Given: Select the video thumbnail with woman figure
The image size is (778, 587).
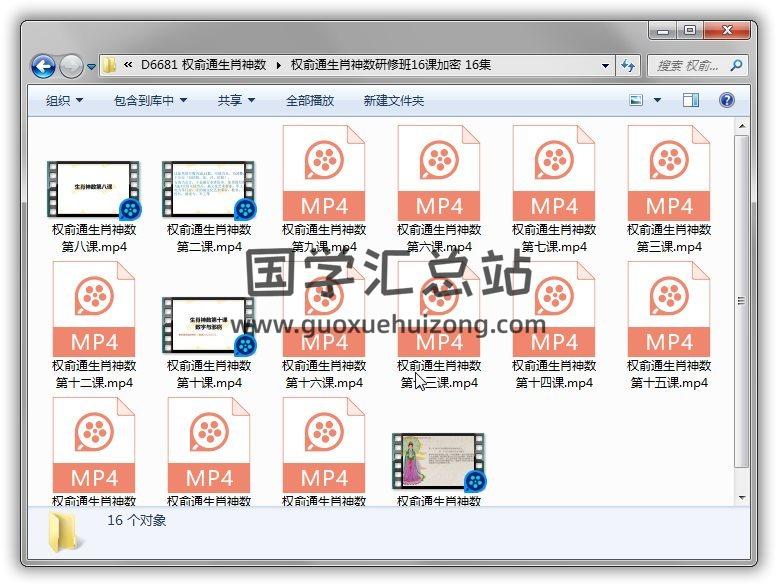Looking at the screenshot, I should [439, 461].
